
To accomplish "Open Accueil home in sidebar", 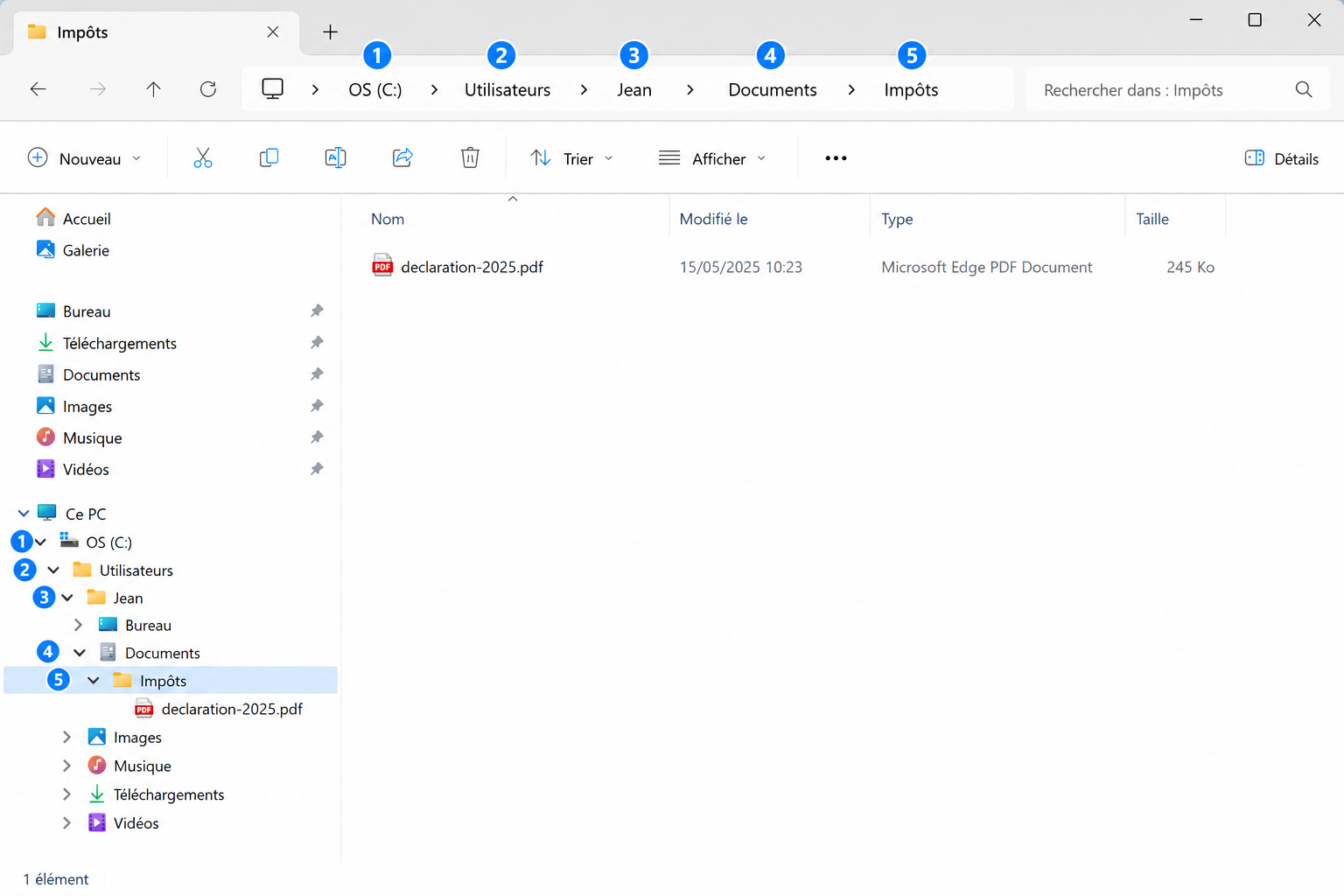I will tap(73, 219).
